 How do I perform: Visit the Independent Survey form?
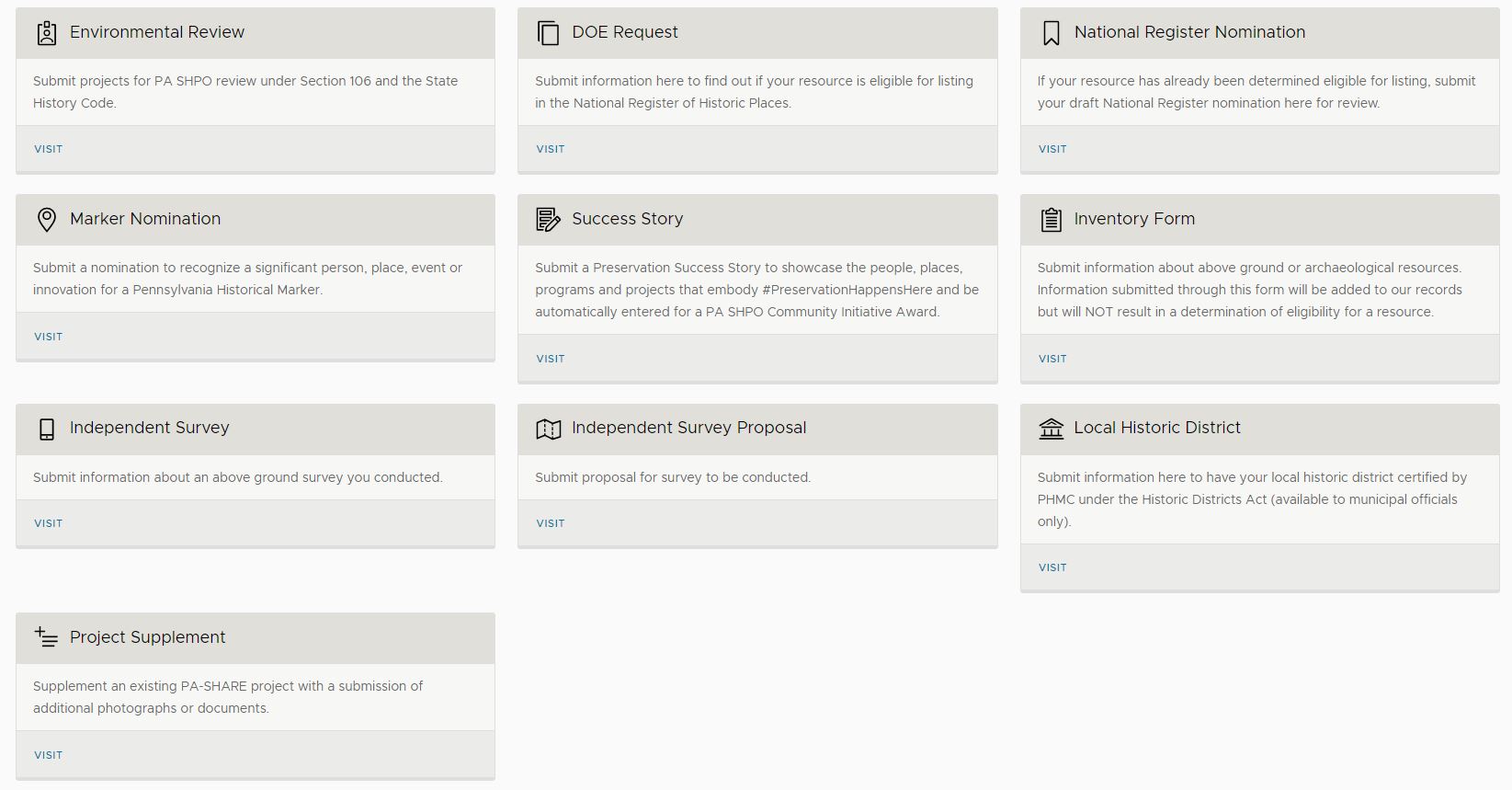point(48,523)
